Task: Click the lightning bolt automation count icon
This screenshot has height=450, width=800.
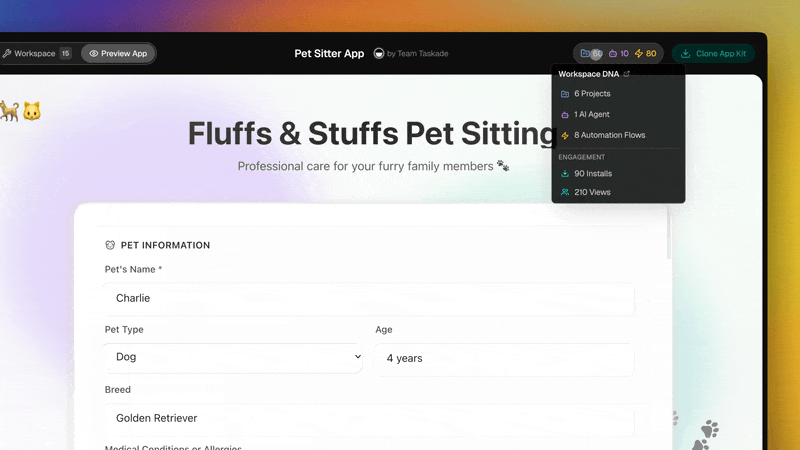Action: pyautogui.click(x=639, y=53)
